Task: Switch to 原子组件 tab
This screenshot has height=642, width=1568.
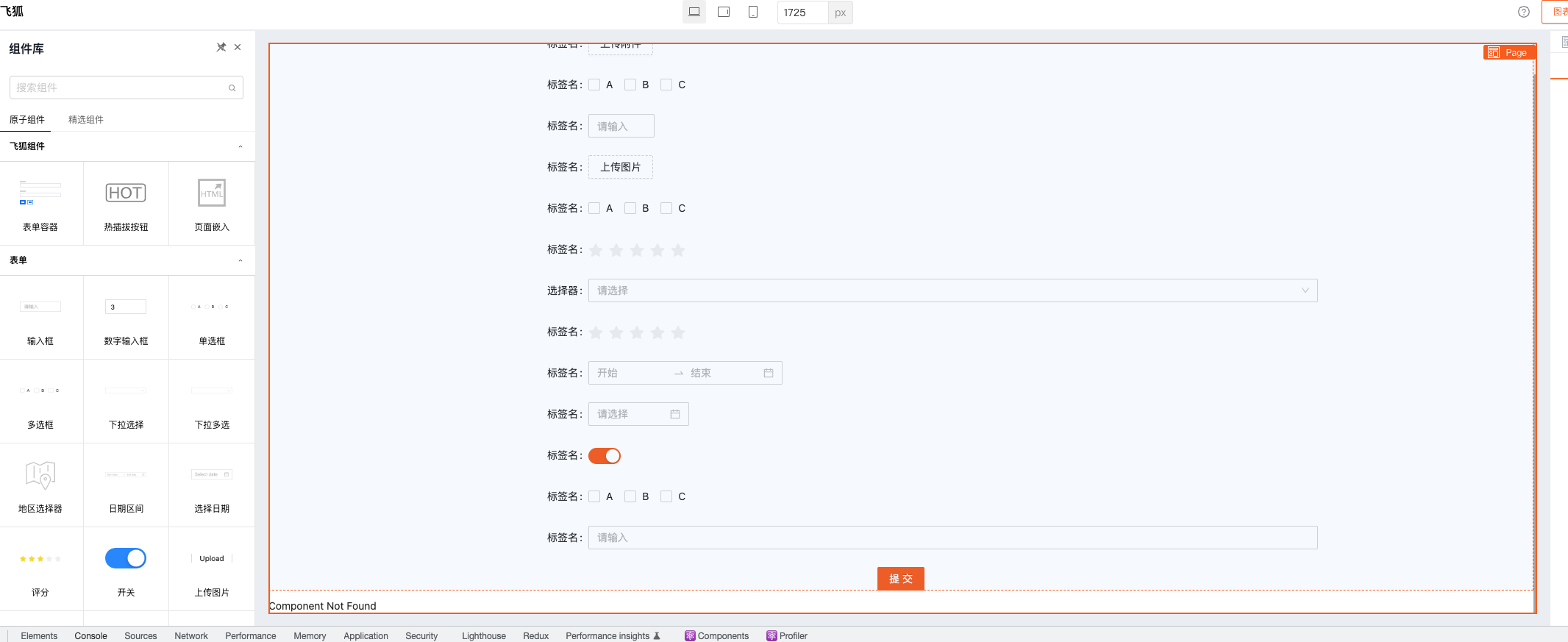Action: [x=27, y=119]
